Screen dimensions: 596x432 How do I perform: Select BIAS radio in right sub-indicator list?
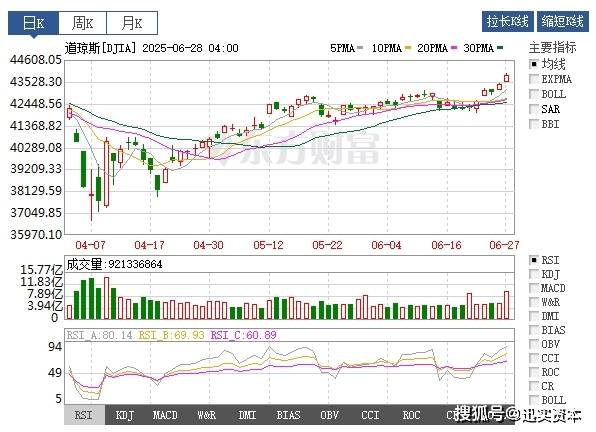(534, 330)
